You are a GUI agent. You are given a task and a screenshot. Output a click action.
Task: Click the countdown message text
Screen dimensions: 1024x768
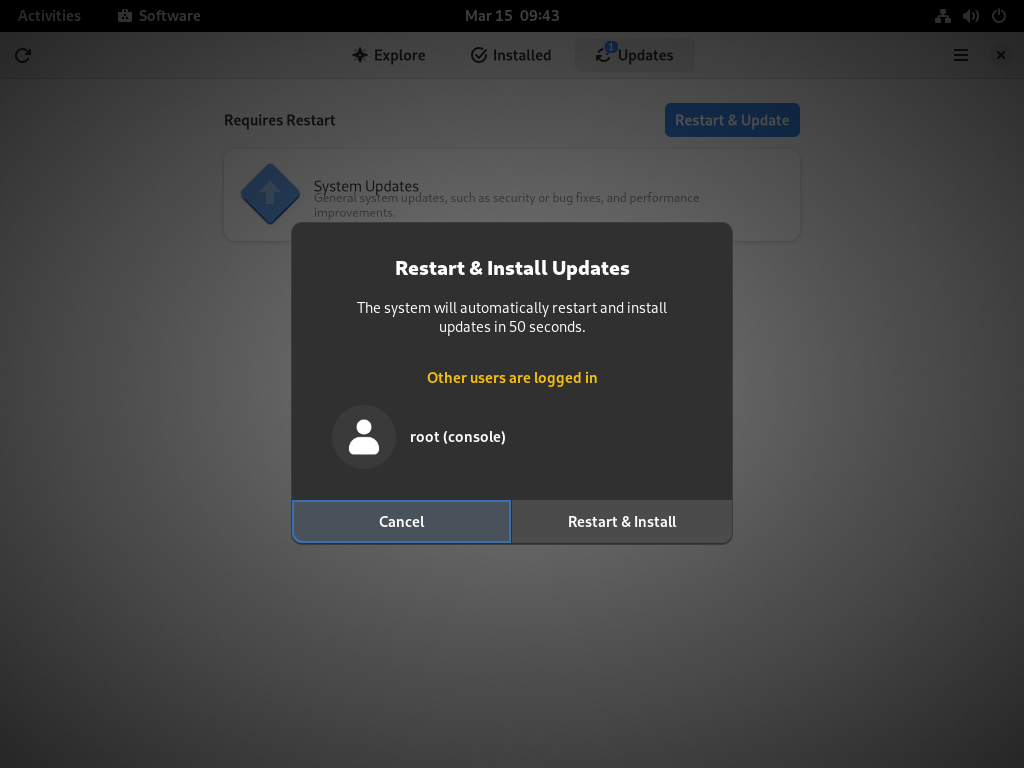[x=512, y=317]
